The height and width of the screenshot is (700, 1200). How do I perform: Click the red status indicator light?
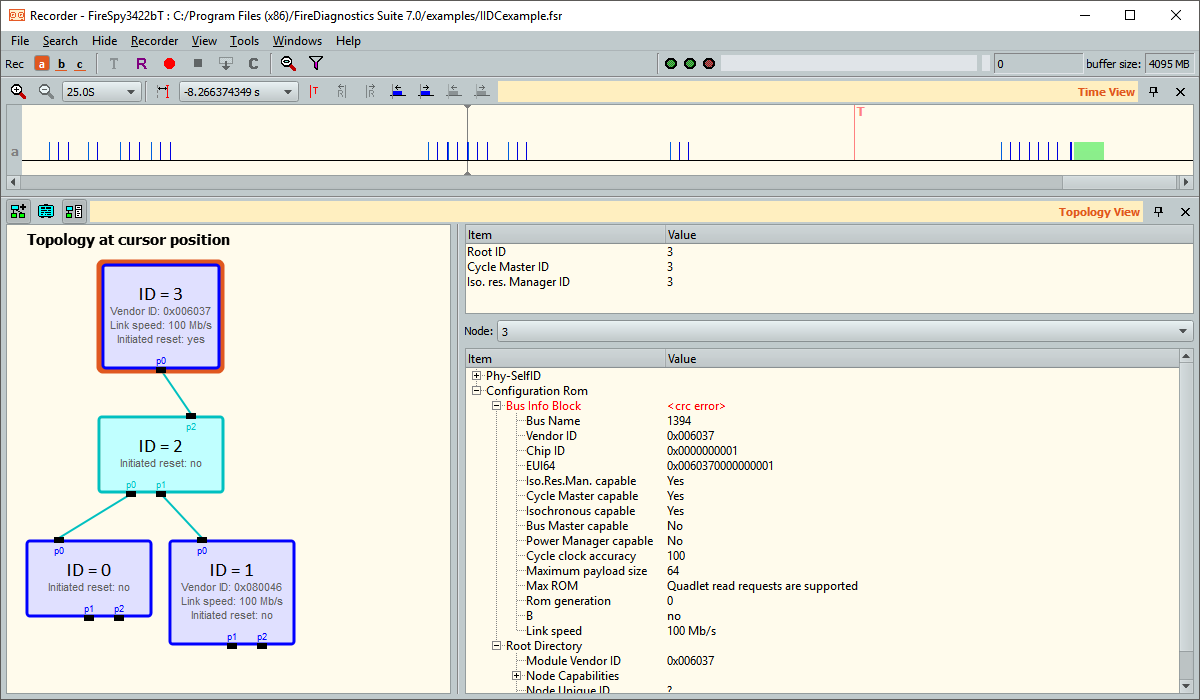pos(709,64)
